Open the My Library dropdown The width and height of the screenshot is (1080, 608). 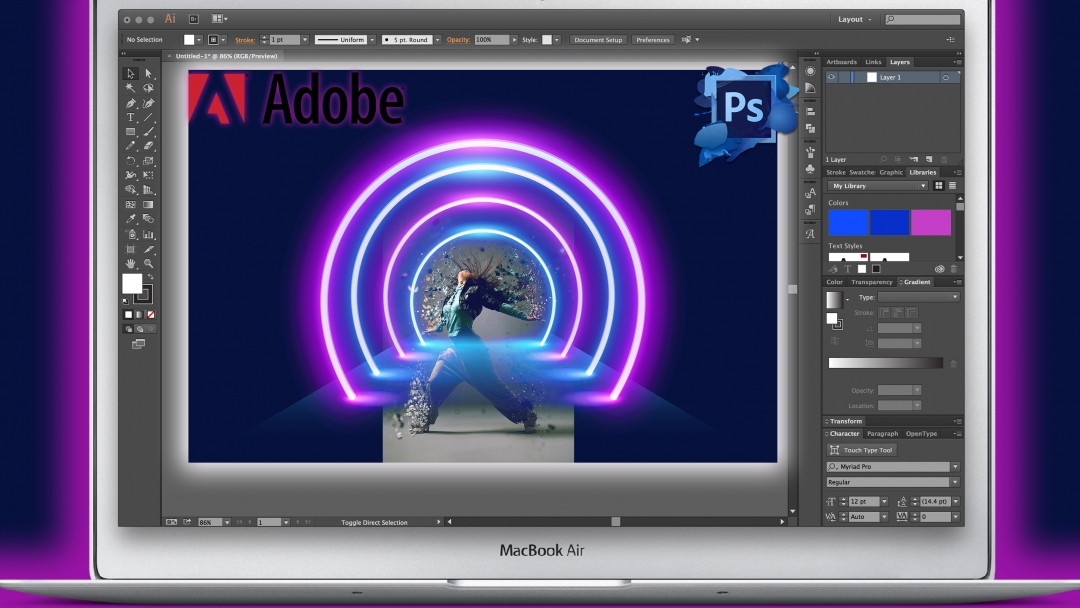[878, 186]
